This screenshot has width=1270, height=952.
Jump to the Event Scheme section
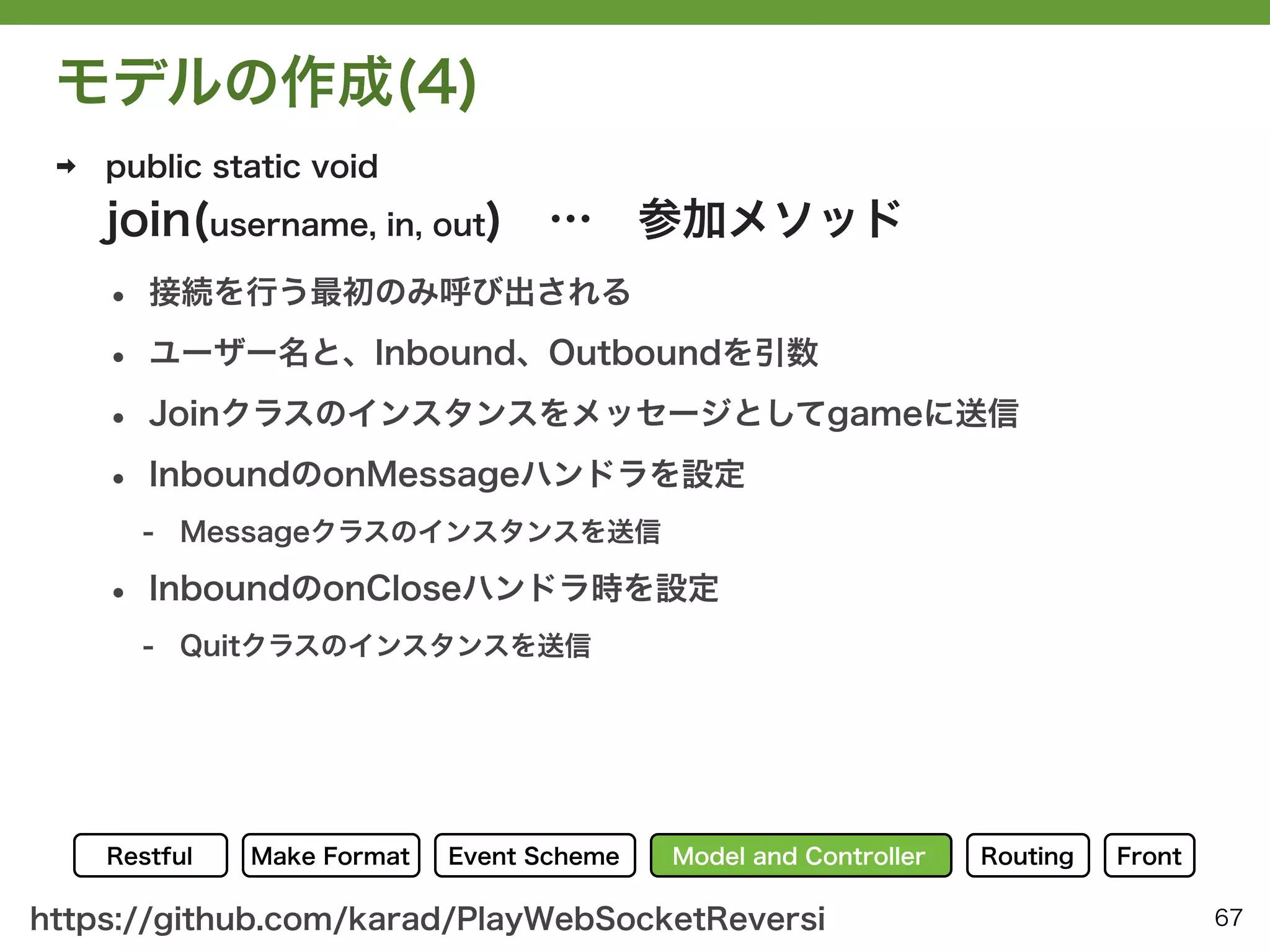(x=535, y=855)
